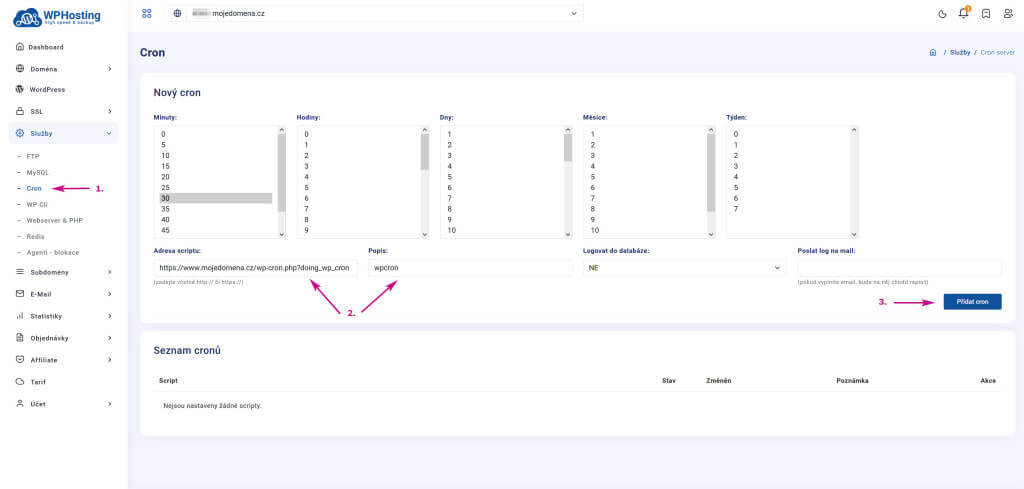The width and height of the screenshot is (1024, 489).
Task: Toggle dark mode moon icon
Action: [x=941, y=14]
